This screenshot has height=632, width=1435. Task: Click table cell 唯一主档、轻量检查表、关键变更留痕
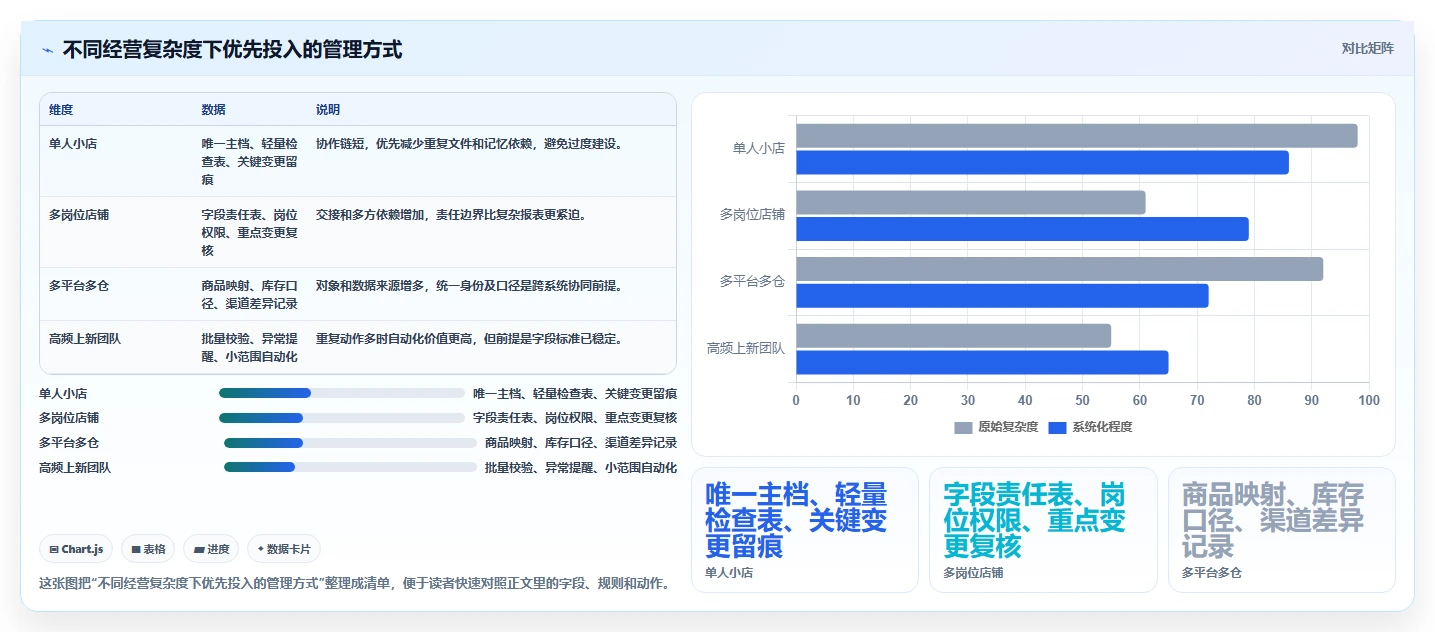coord(249,162)
